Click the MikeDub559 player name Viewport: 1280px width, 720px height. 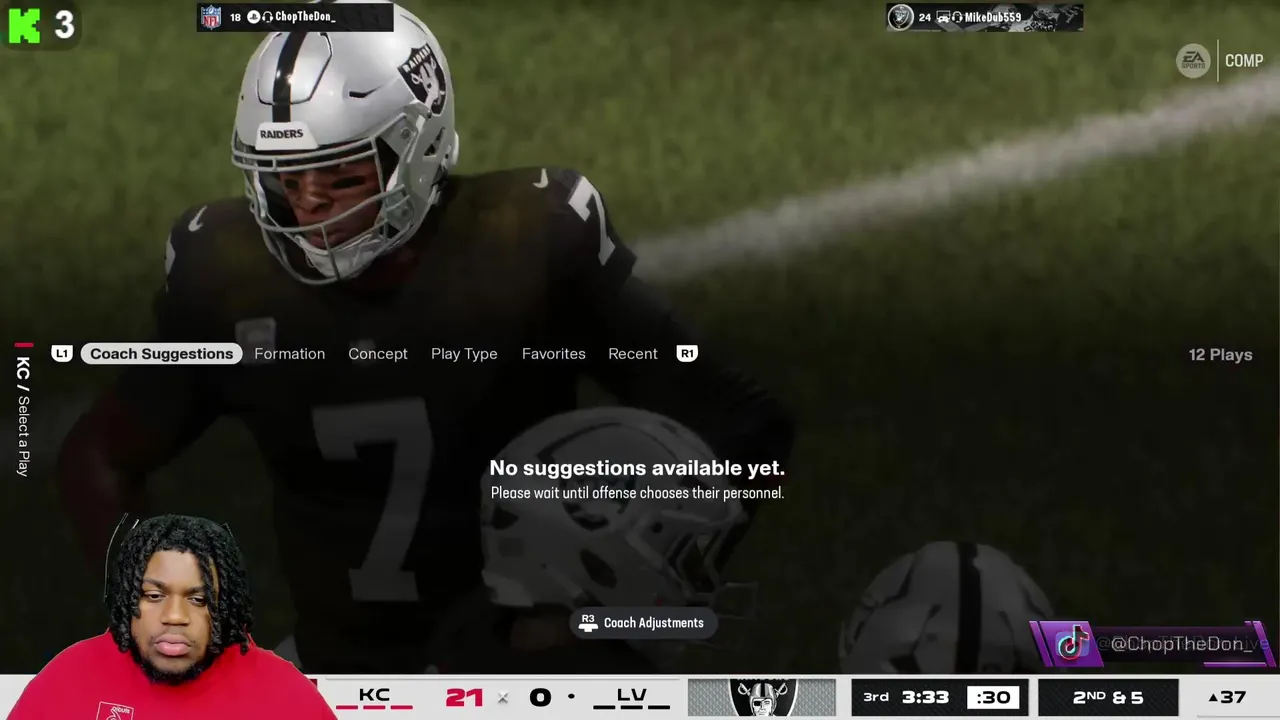coord(993,17)
